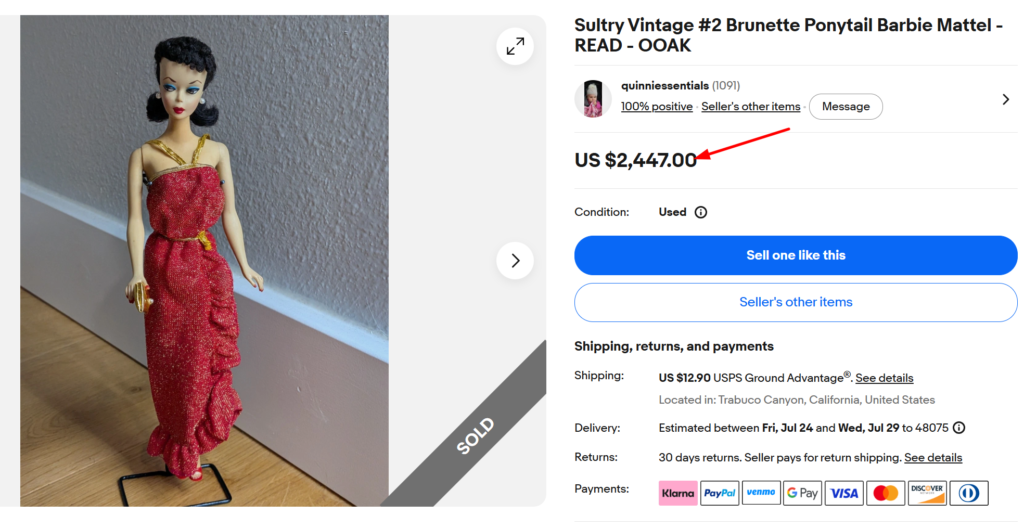Click the Klarna payment icon
The image size is (1024, 528).
tap(678, 493)
